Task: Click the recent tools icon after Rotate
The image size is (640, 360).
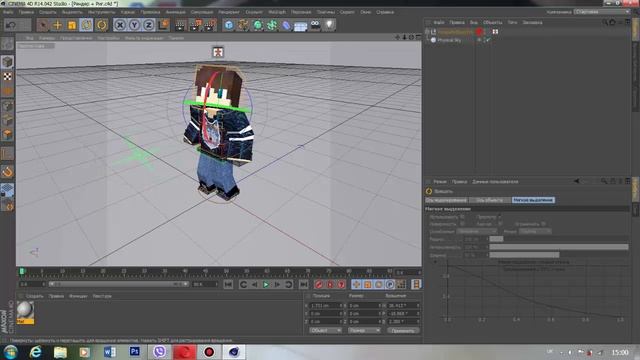Action: [102, 25]
